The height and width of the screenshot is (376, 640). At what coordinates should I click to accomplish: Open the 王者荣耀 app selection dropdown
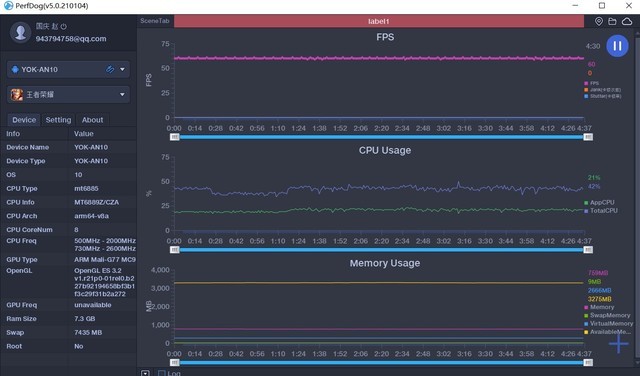click(122, 95)
